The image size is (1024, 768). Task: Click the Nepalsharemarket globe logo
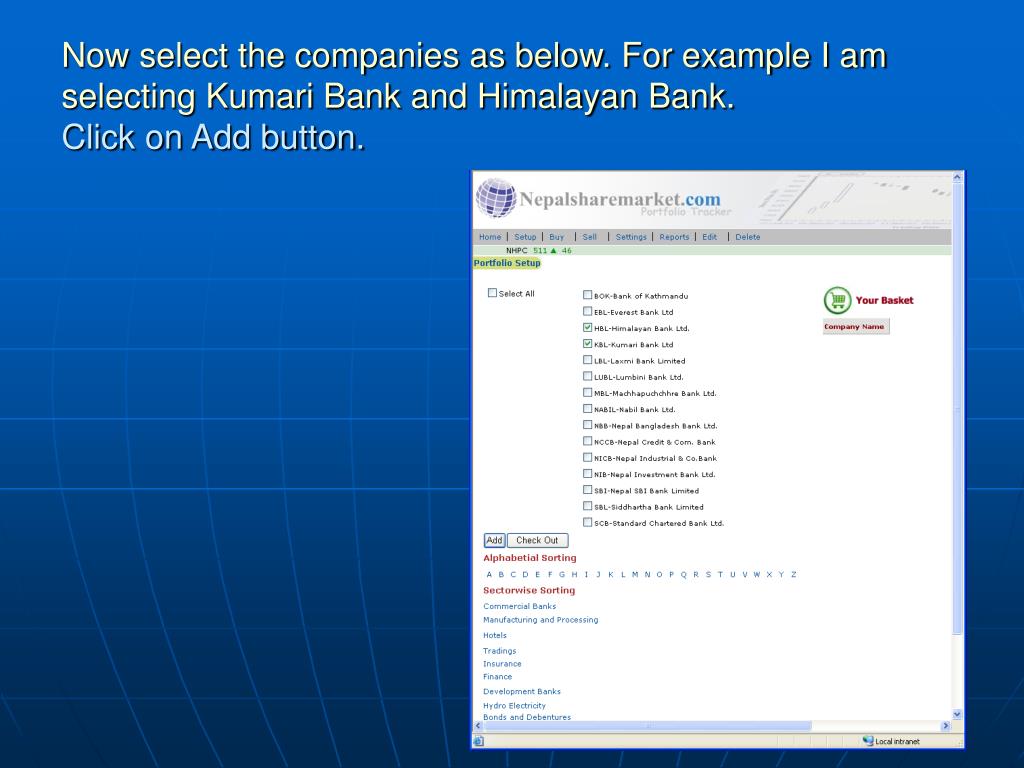click(496, 197)
